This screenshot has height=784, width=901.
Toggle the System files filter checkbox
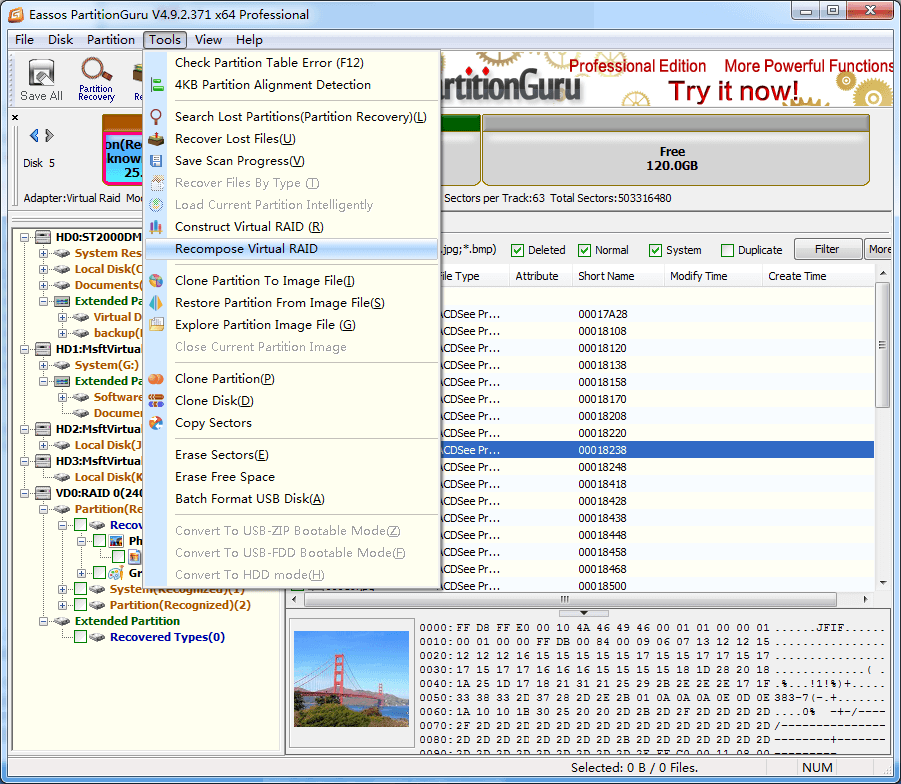pos(655,250)
